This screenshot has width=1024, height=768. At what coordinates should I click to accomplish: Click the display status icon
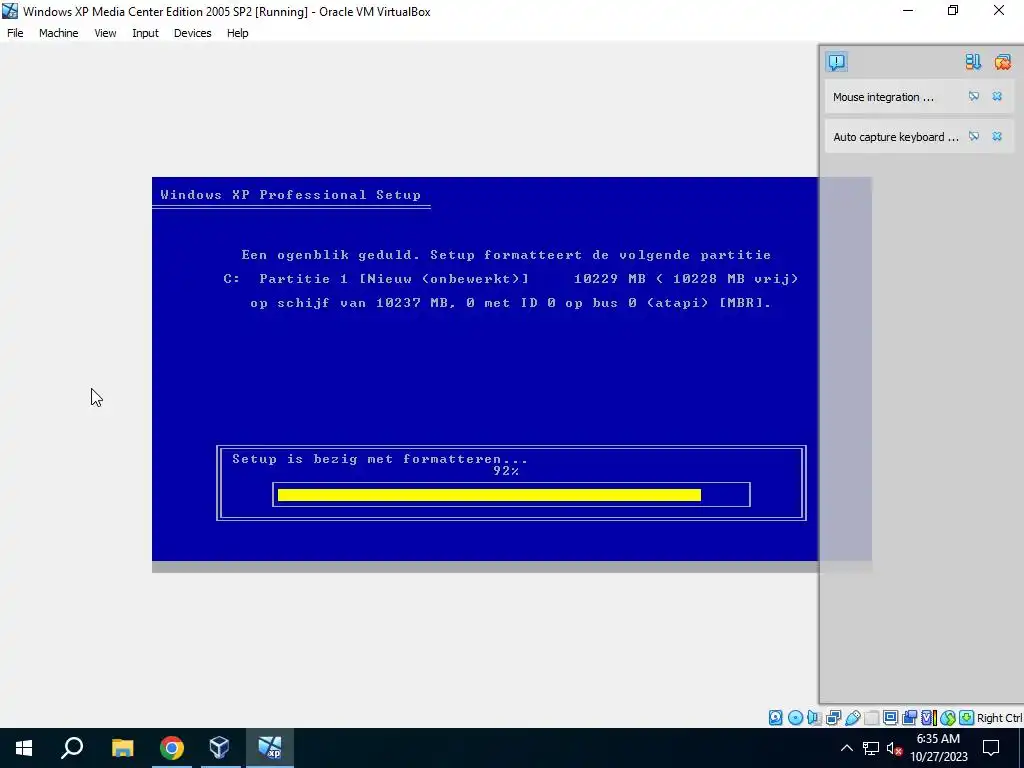[891, 718]
